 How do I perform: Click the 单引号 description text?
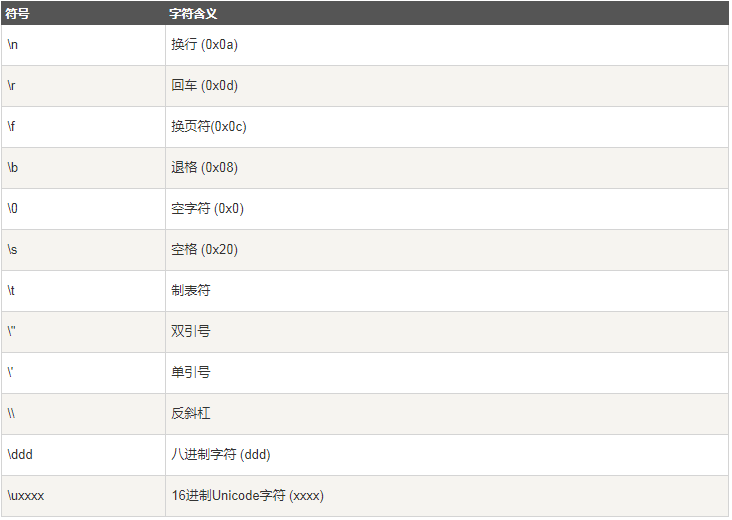tap(190, 372)
